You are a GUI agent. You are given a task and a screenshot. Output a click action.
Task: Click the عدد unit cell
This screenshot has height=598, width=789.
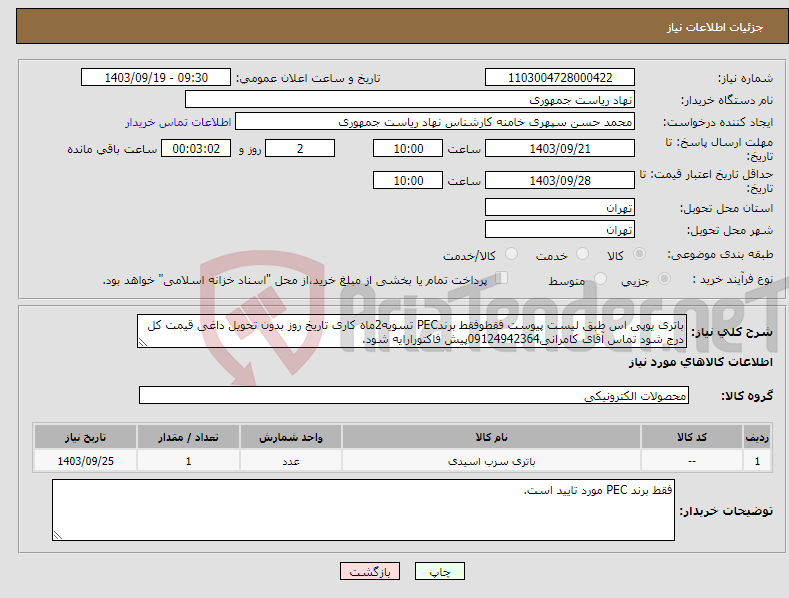(291, 461)
